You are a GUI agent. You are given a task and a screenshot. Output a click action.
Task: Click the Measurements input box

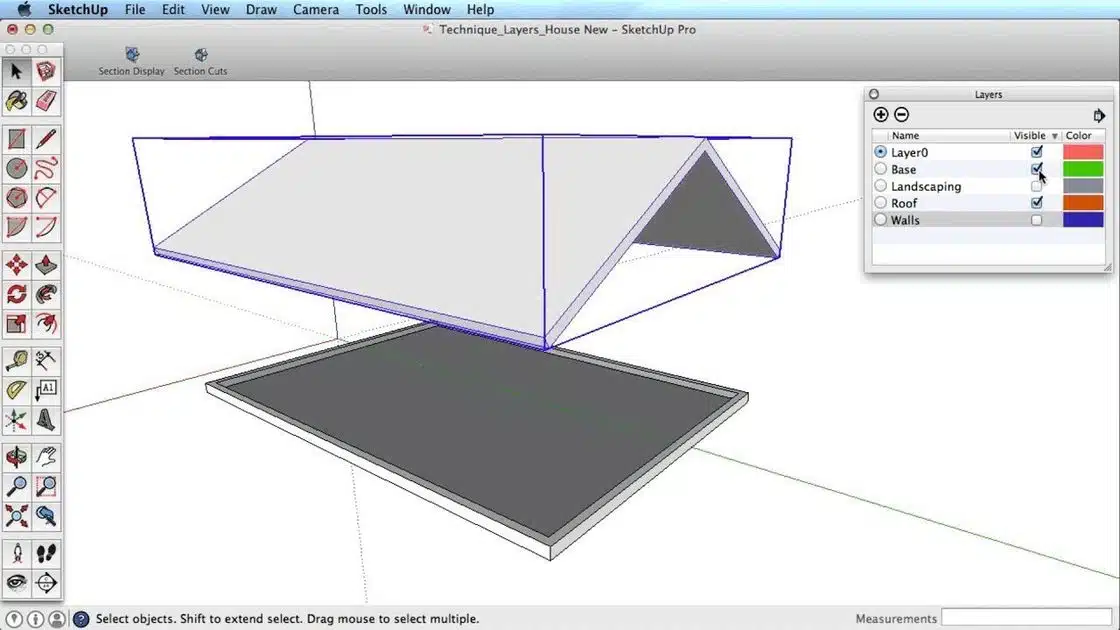pos(1027,618)
